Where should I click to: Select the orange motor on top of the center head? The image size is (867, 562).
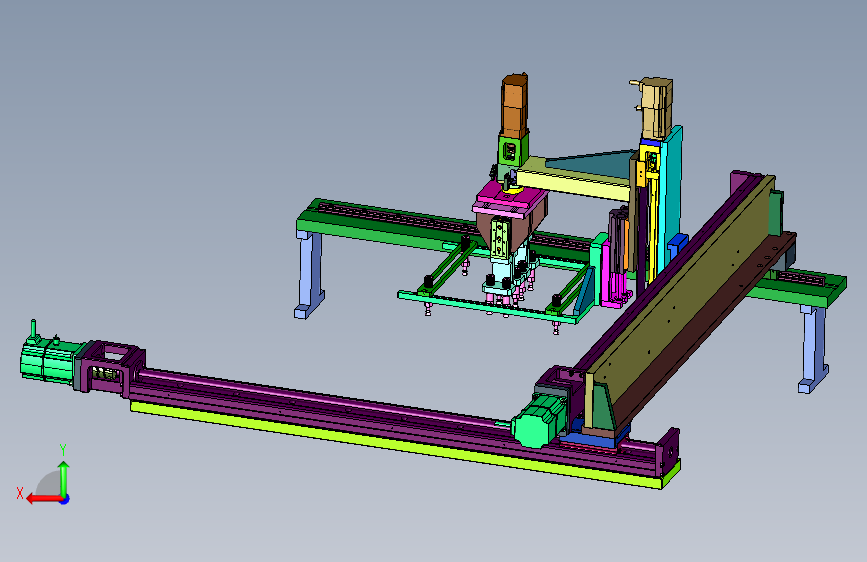pyautogui.click(x=514, y=105)
